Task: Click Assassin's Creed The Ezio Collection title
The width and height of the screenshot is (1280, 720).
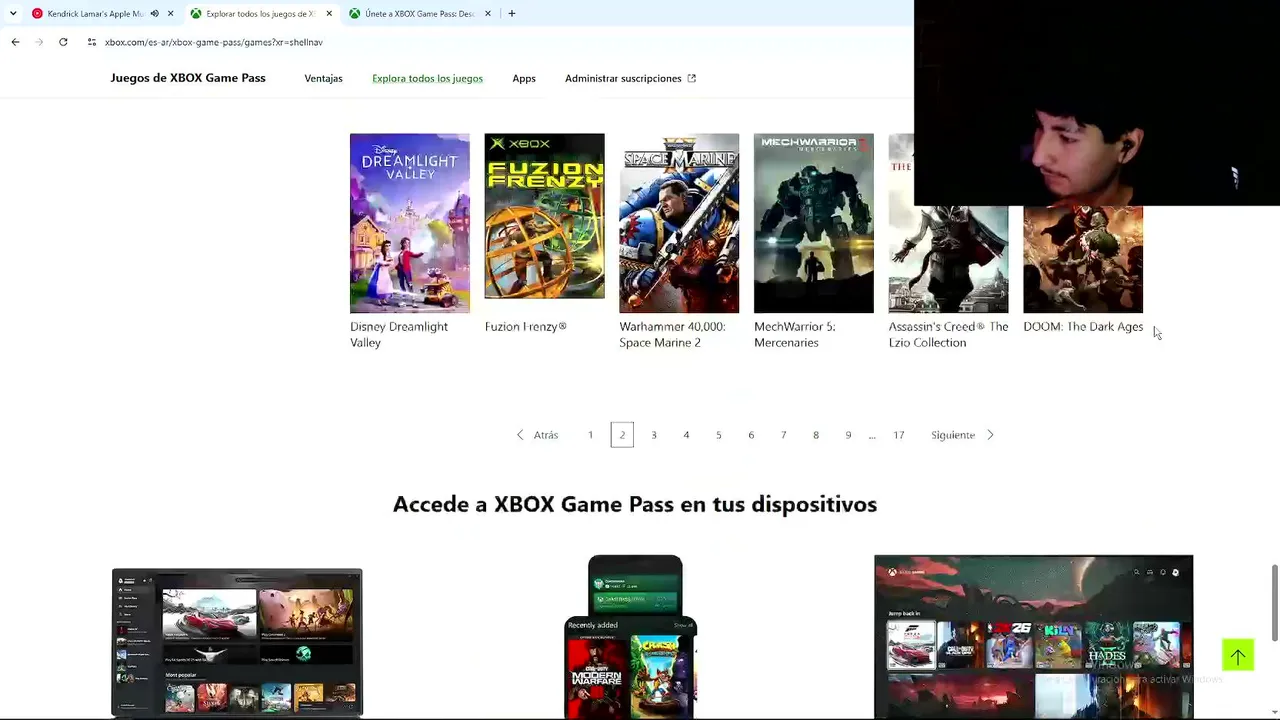Action: 948,334
